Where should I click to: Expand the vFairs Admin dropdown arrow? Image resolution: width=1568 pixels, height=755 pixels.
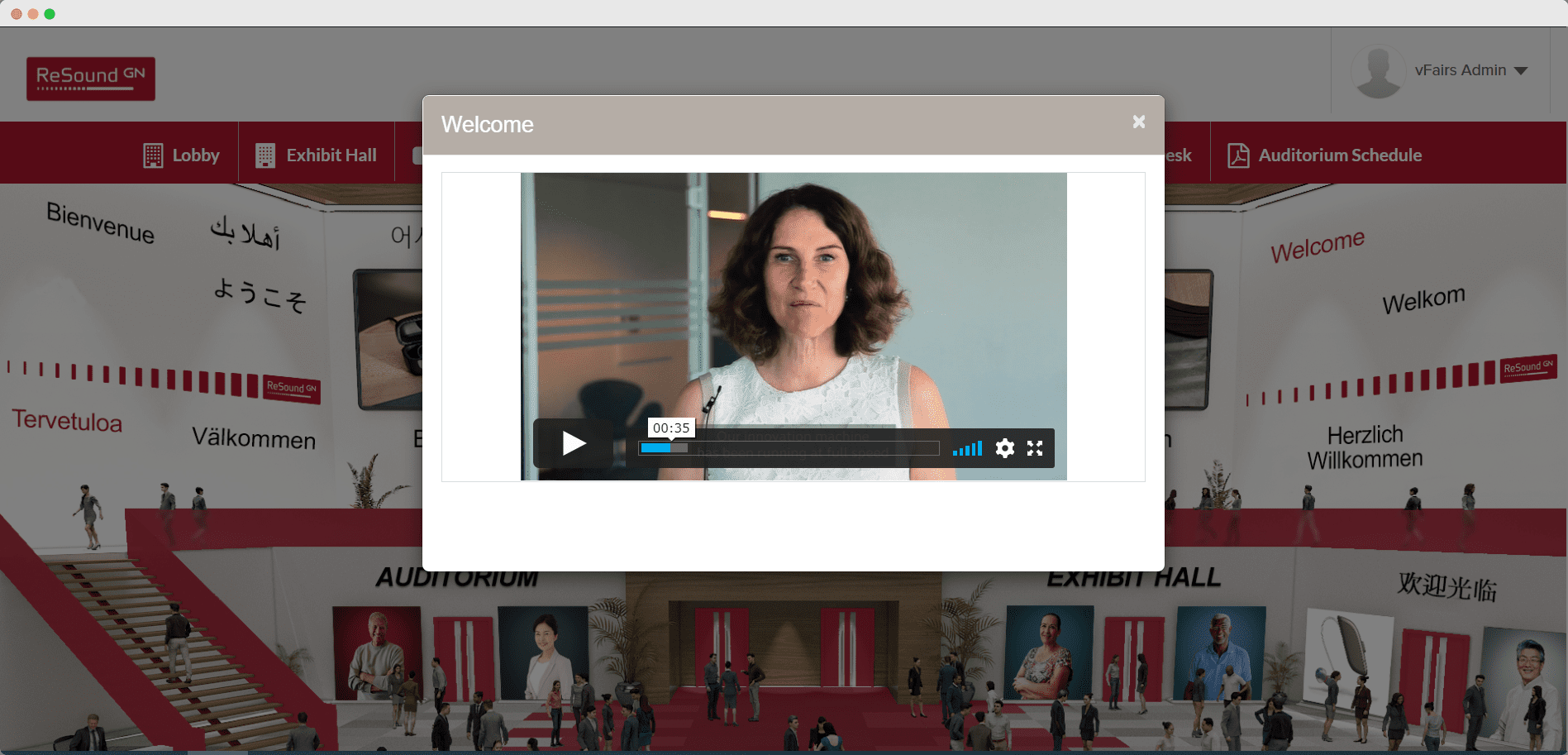(x=1521, y=71)
